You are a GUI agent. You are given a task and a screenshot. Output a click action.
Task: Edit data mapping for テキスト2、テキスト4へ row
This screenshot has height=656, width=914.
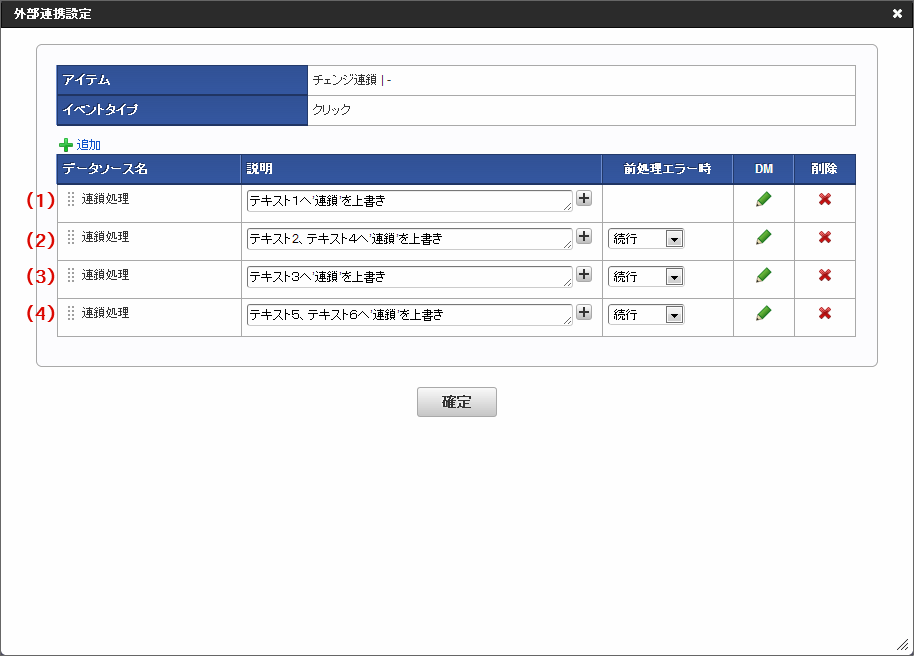[764, 237]
